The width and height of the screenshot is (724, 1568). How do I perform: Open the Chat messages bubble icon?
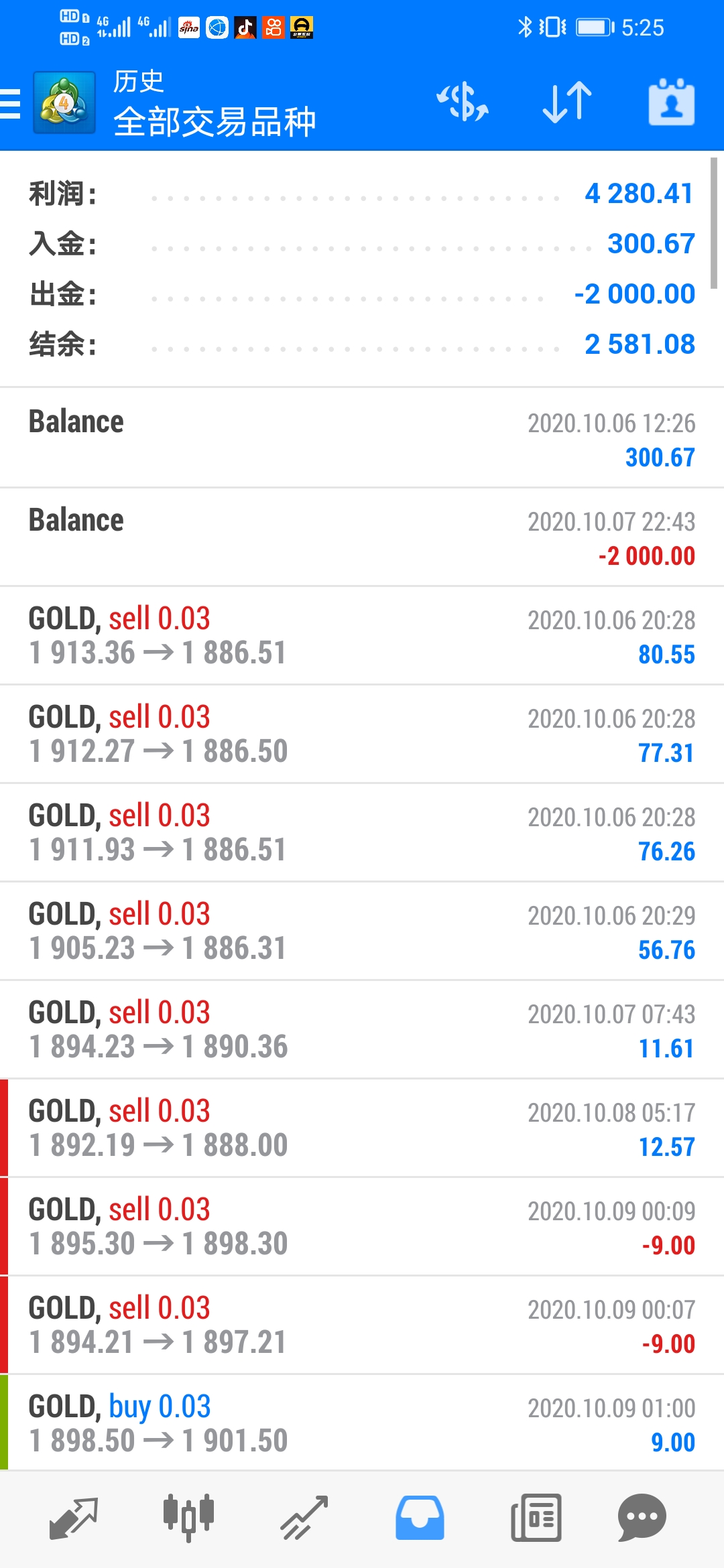(642, 1518)
